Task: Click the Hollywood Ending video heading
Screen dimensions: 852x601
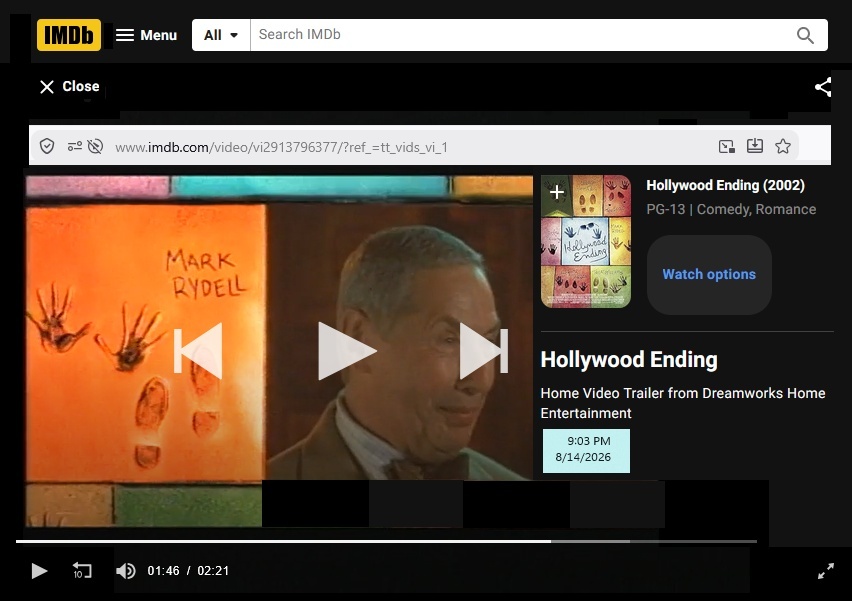Action: (629, 360)
